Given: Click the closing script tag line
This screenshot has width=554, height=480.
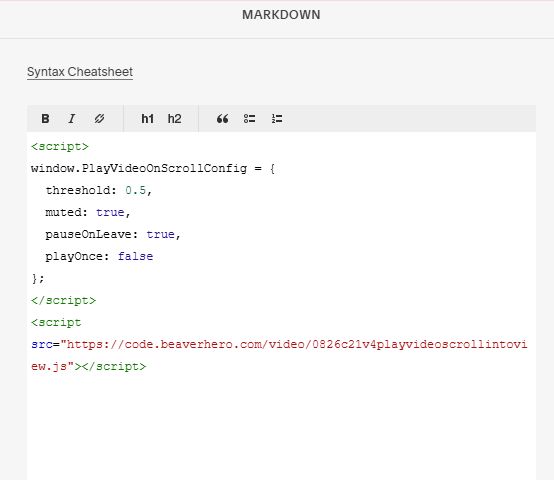Looking at the screenshot, I should point(63,300).
